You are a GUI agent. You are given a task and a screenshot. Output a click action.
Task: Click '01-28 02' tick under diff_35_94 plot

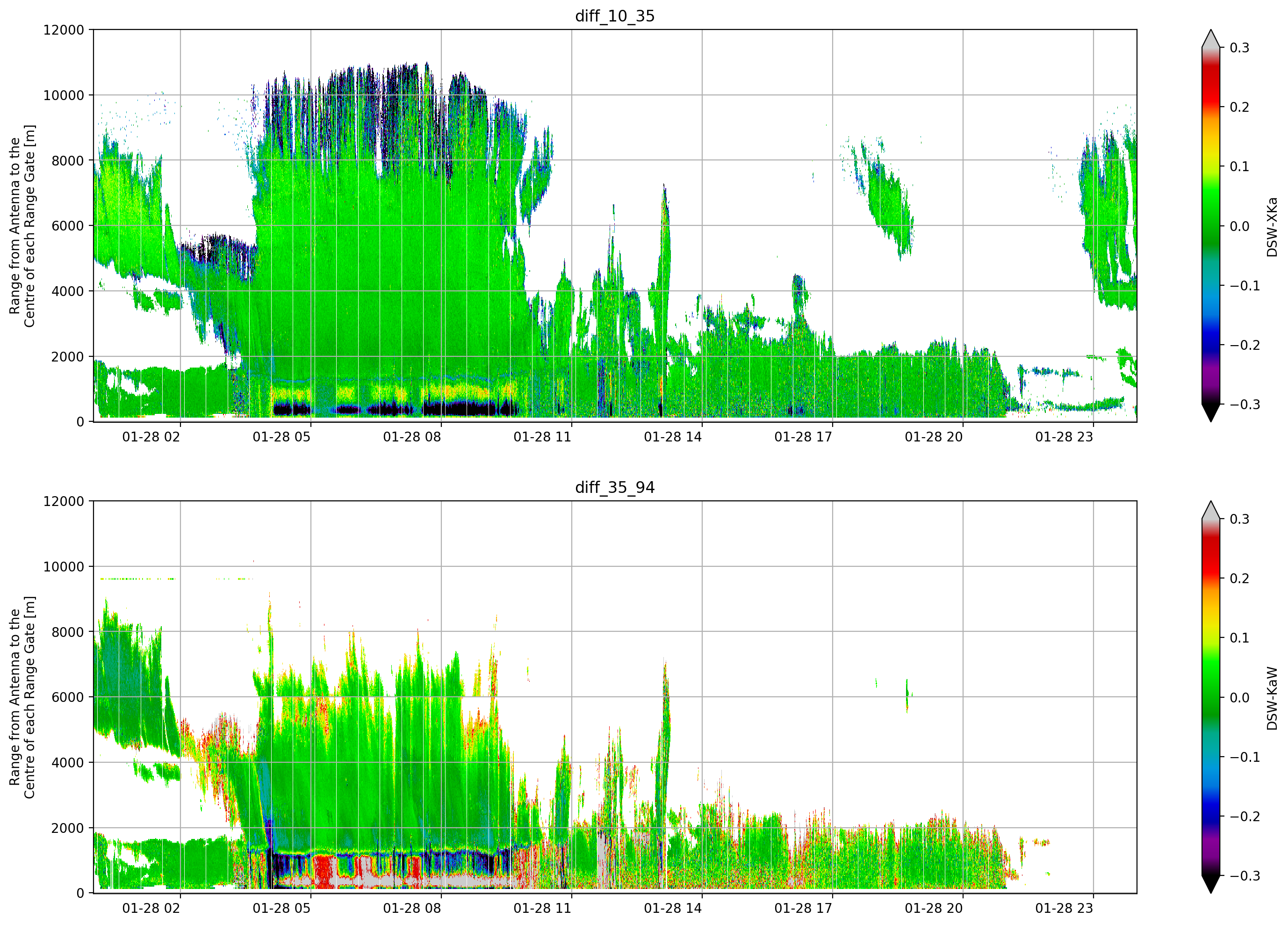click(x=151, y=909)
